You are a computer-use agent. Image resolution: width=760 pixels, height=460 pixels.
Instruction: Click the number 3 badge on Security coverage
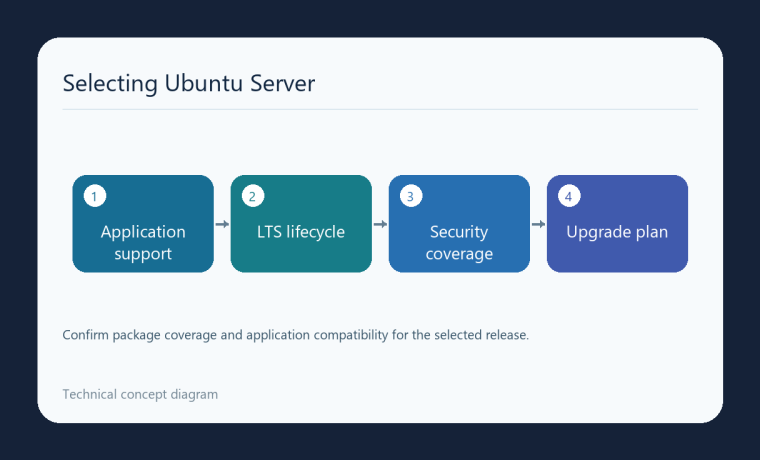coord(411,196)
